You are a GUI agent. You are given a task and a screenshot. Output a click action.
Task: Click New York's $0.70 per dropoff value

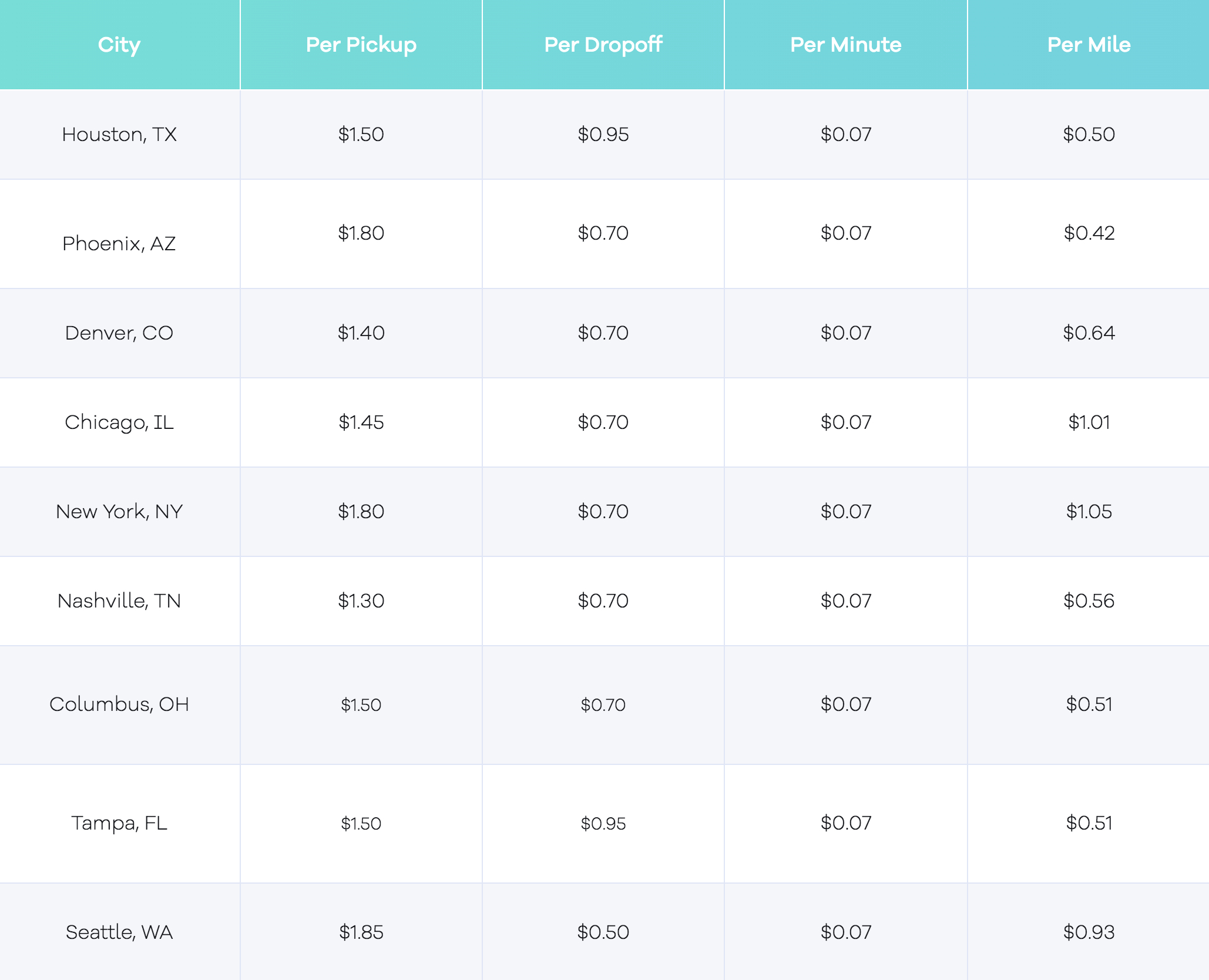[x=603, y=512]
